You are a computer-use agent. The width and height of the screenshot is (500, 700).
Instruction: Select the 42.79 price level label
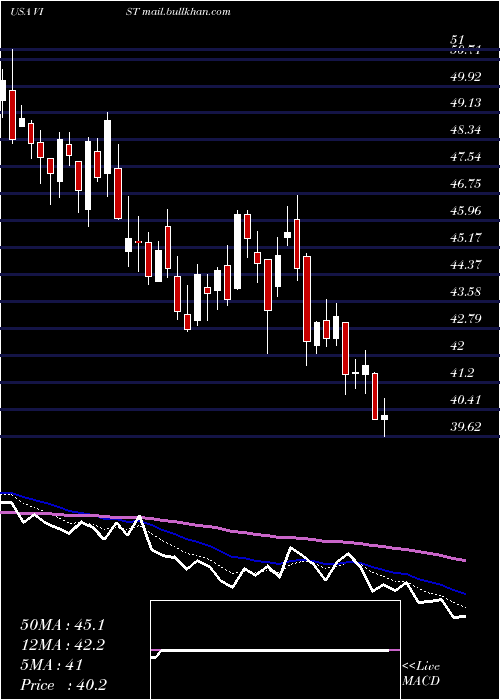click(x=466, y=319)
